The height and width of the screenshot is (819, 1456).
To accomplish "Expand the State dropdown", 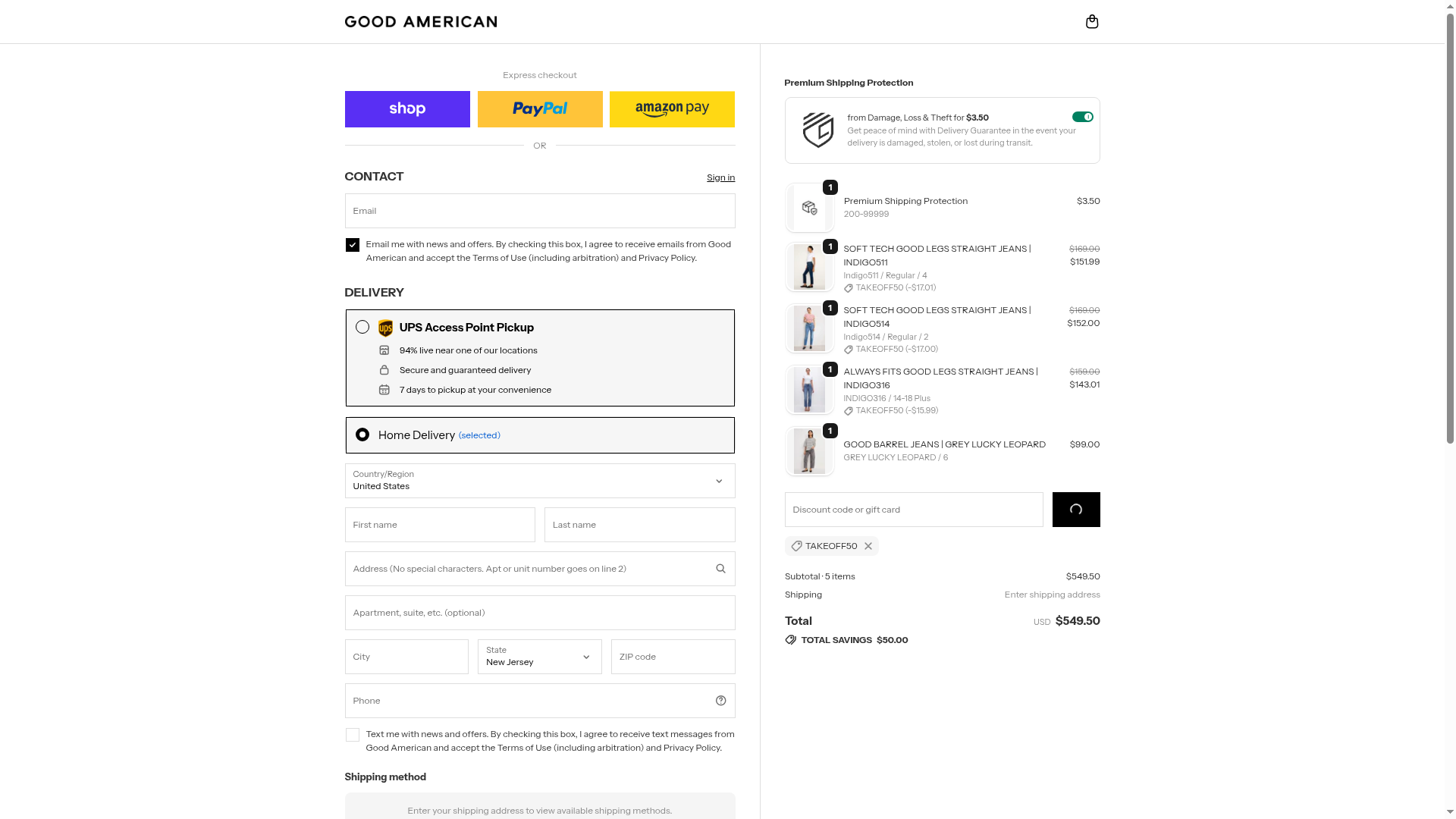I will 539,657.
